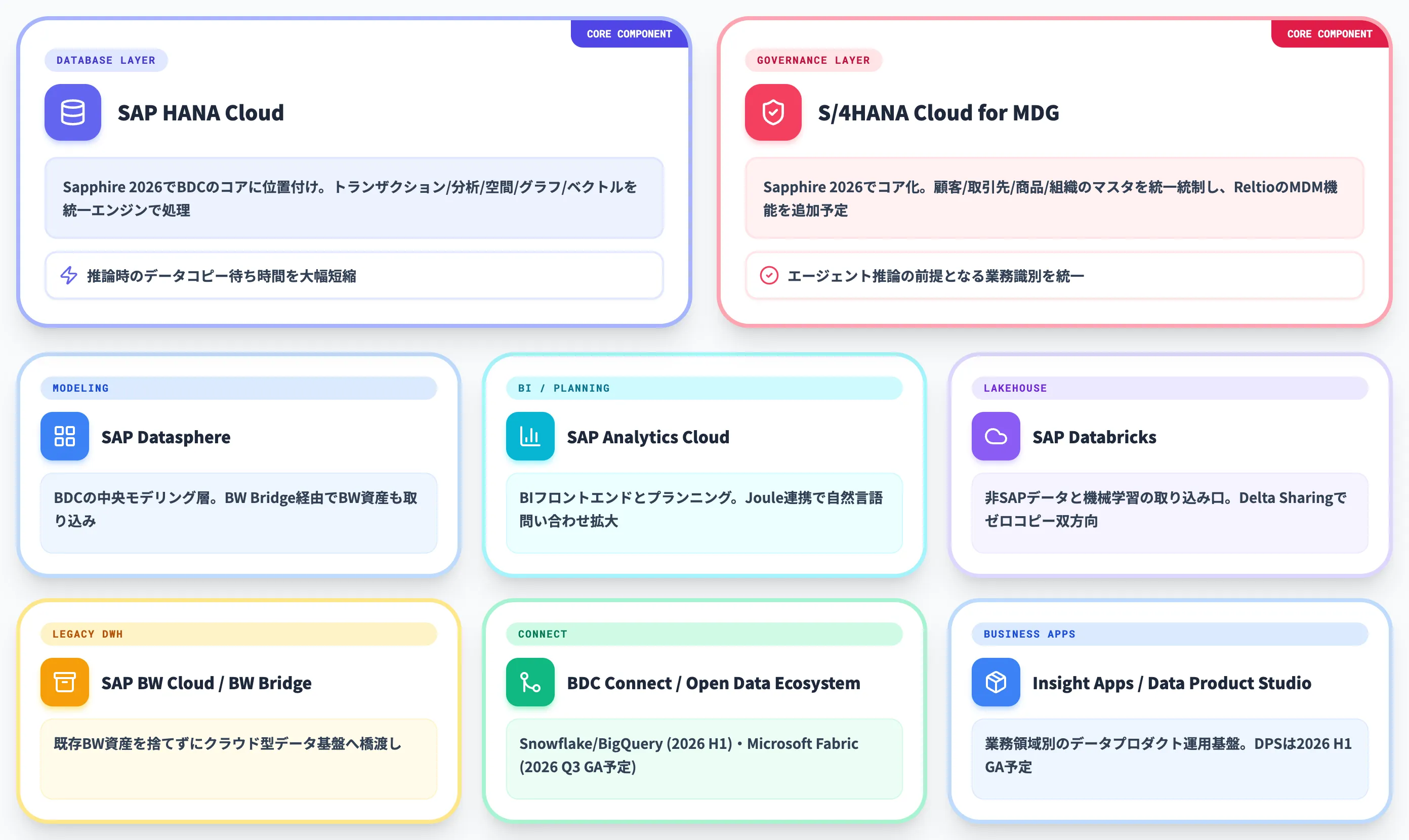
Task: Click the SAP HANA Cloud title
Action: coord(200,113)
